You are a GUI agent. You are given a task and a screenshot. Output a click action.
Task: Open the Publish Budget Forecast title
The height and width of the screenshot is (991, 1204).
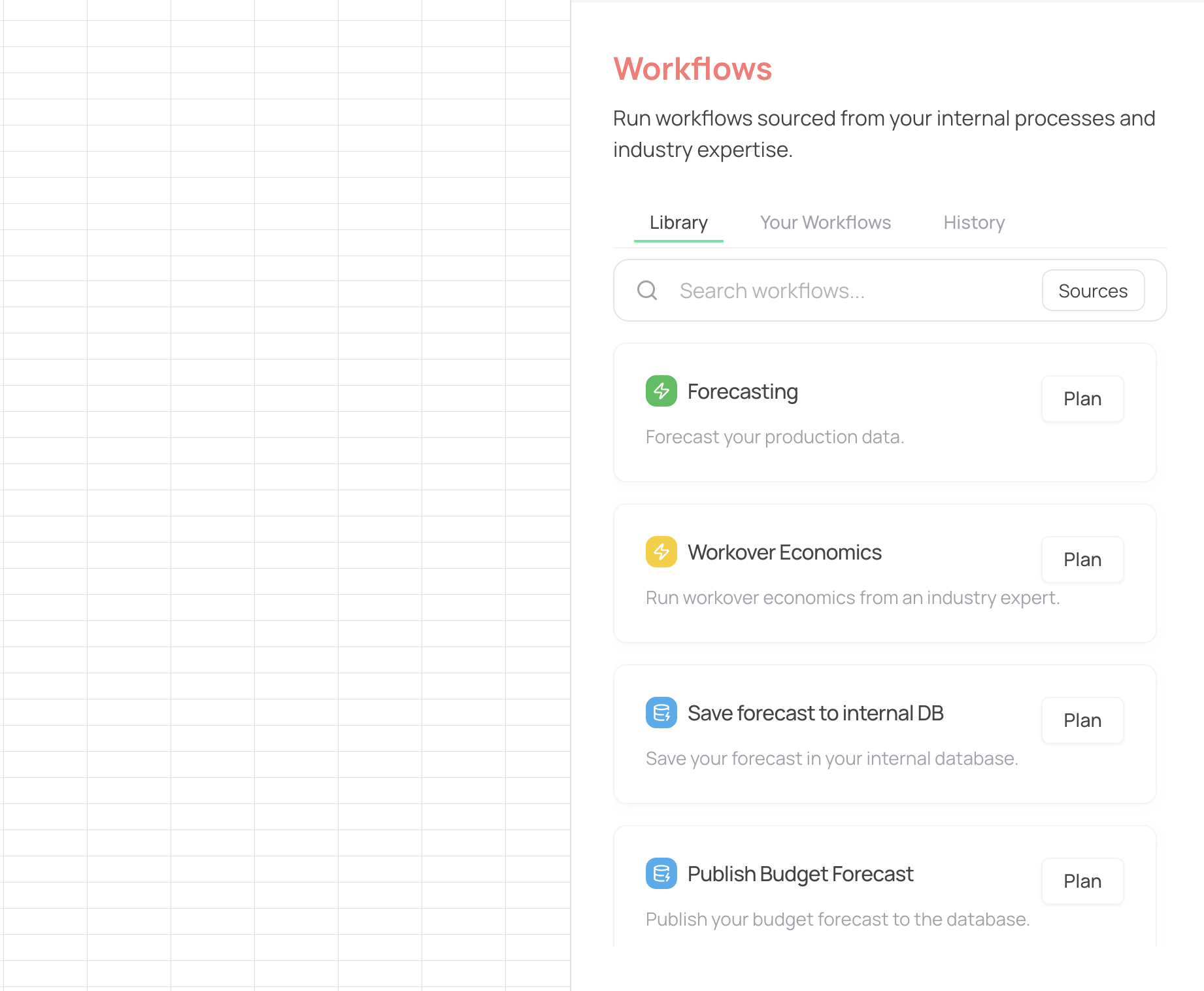[800, 874]
